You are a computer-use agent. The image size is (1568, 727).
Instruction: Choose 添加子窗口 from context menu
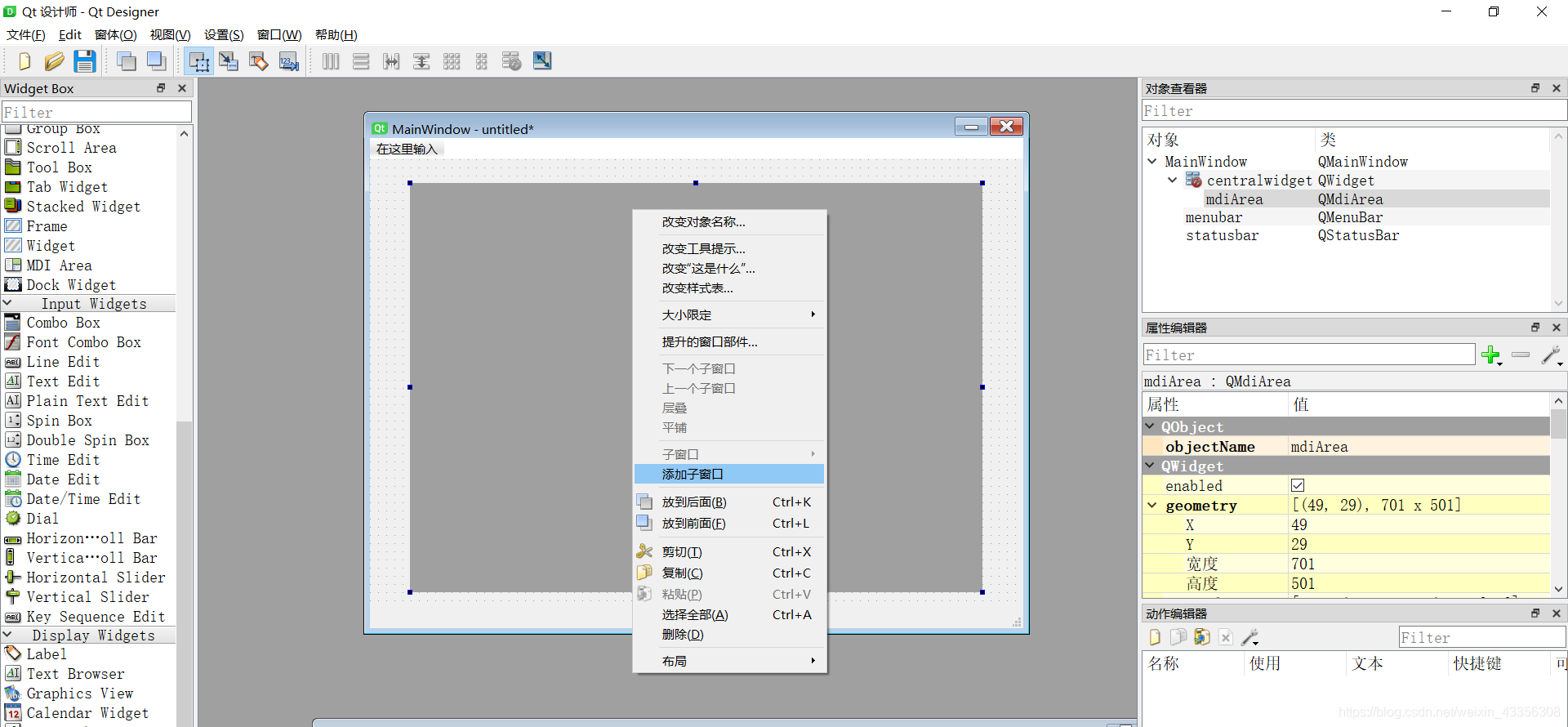point(729,474)
